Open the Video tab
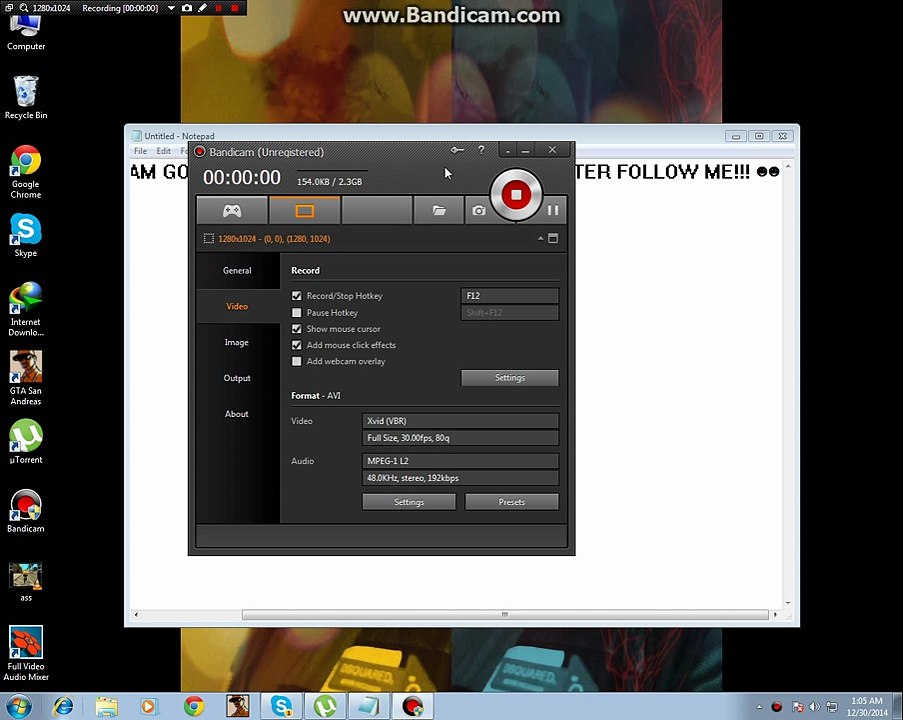The height and width of the screenshot is (720, 903). tap(237, 306)
